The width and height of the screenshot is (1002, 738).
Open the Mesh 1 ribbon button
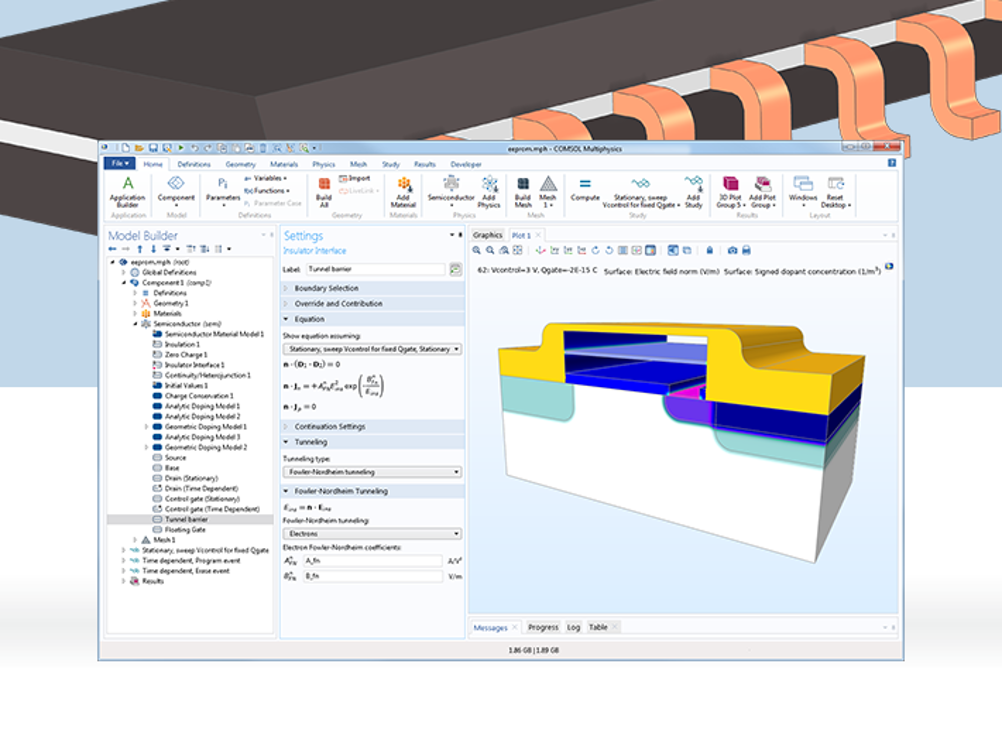tap(548, 192)
